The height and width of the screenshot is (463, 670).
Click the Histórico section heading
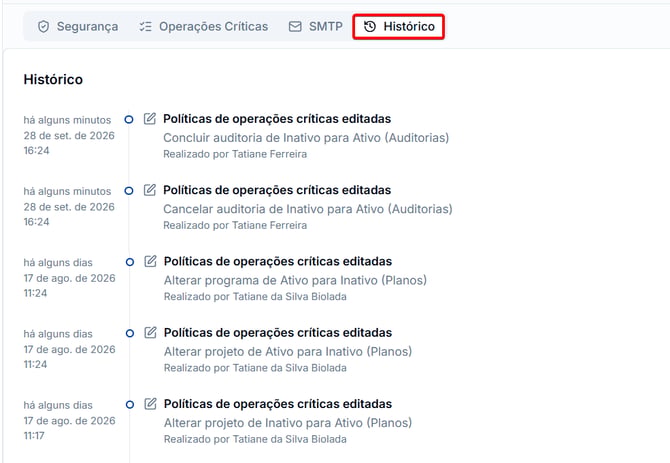pos(53,79)
